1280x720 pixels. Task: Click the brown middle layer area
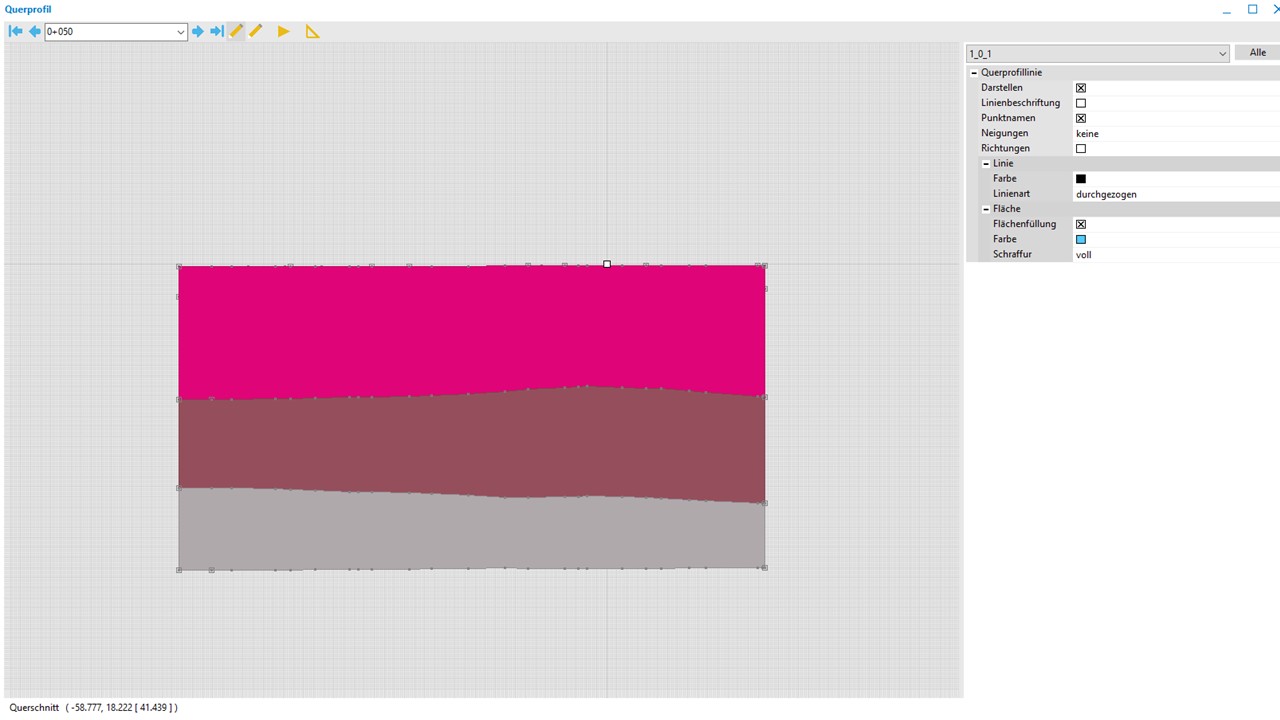pyautogui.click(x=472, y=445)
